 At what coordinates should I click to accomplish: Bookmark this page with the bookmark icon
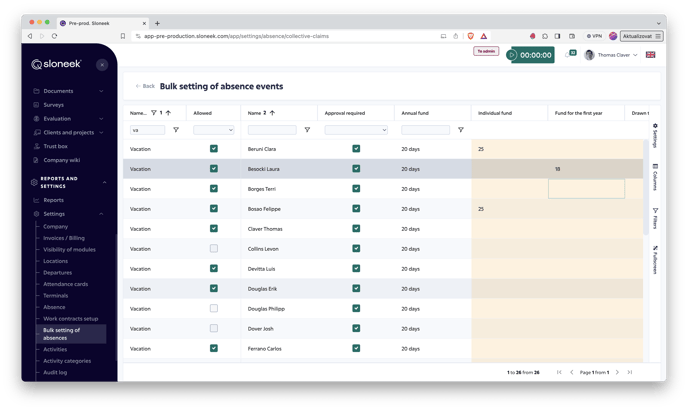tap(123, 36)
